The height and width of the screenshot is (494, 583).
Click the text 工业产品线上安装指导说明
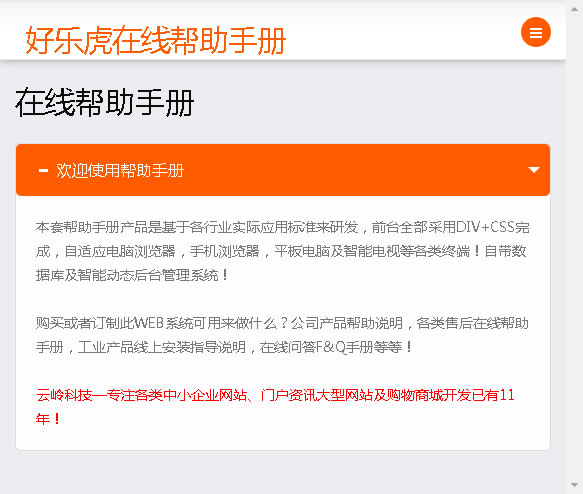[162, 348]
